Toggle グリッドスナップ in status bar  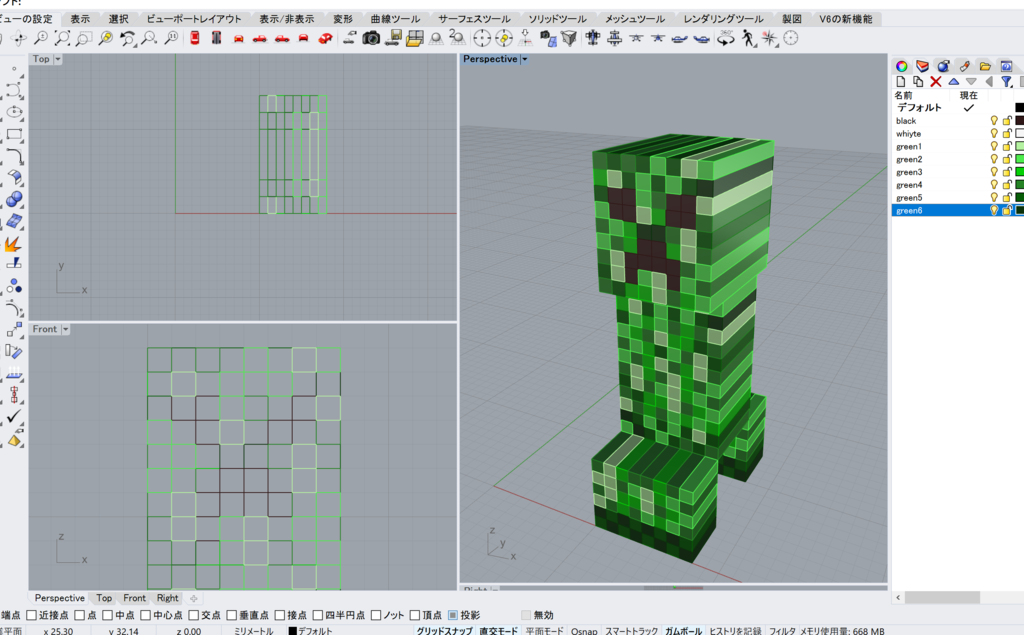444,631
